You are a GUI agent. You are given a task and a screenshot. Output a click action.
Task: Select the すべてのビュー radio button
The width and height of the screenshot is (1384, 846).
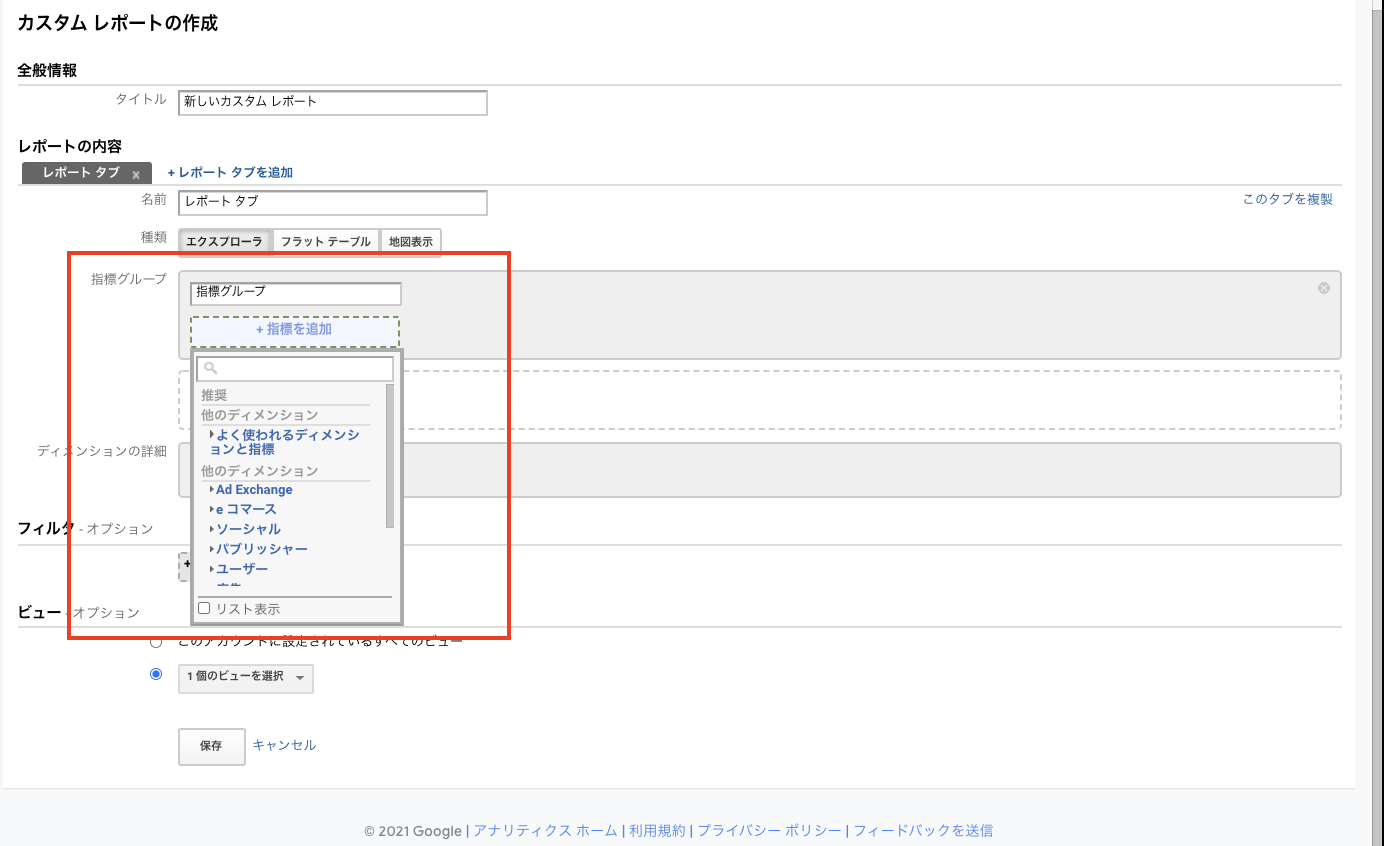point(156,641)
